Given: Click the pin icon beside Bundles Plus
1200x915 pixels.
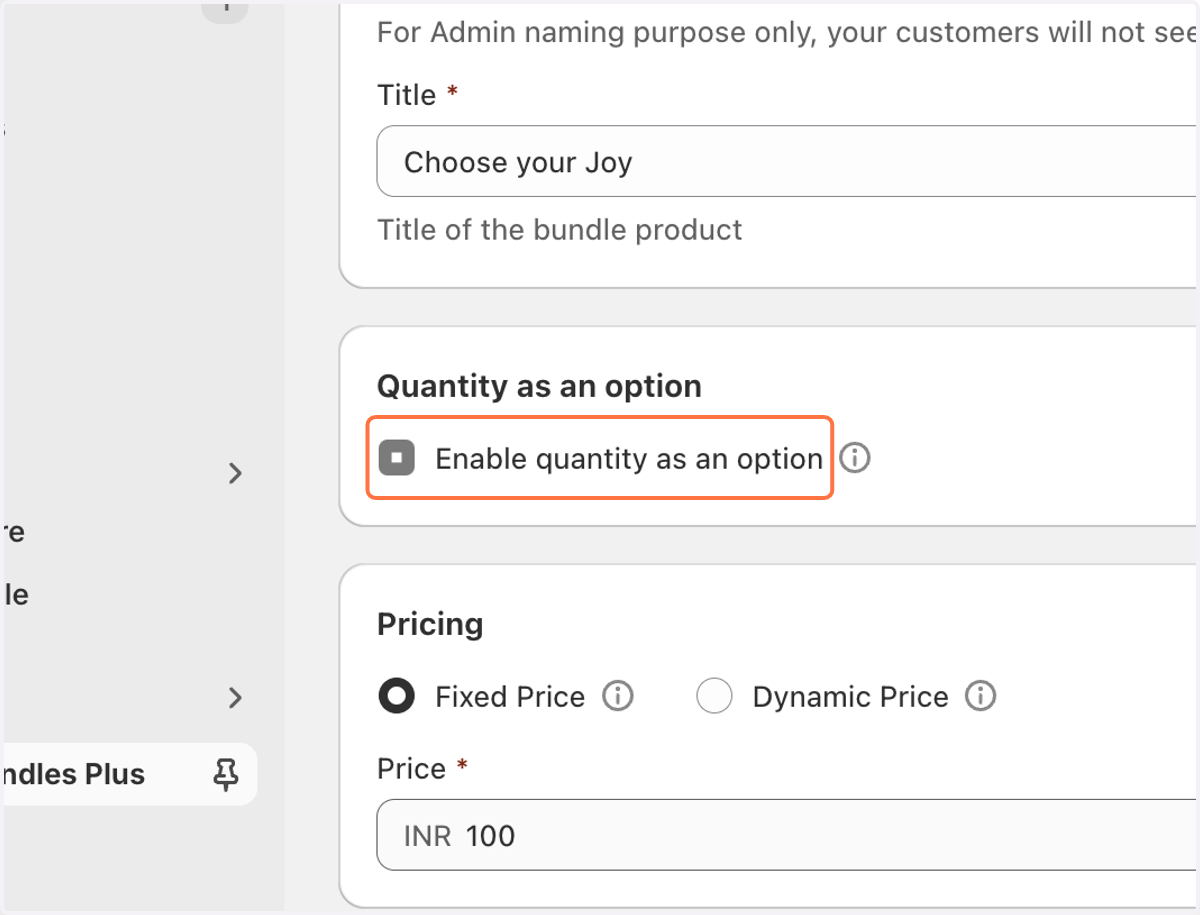Looking at the screenshot, I should pyautogui.click(x=227, y=774).
